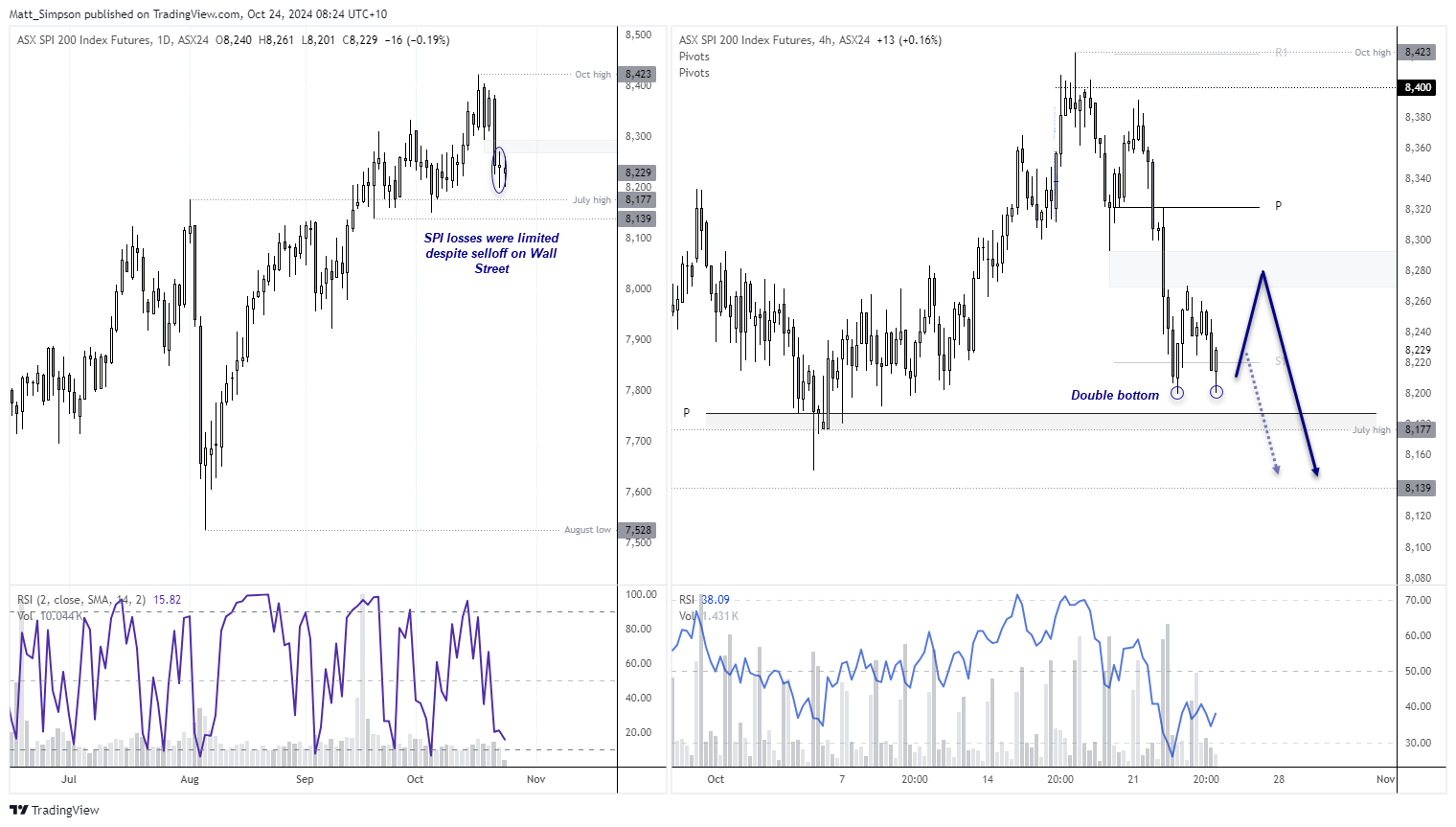Click the 7 date label on the 4h time axis
1456x827 pixels.
pyautogui.click(x=842, y=779)
